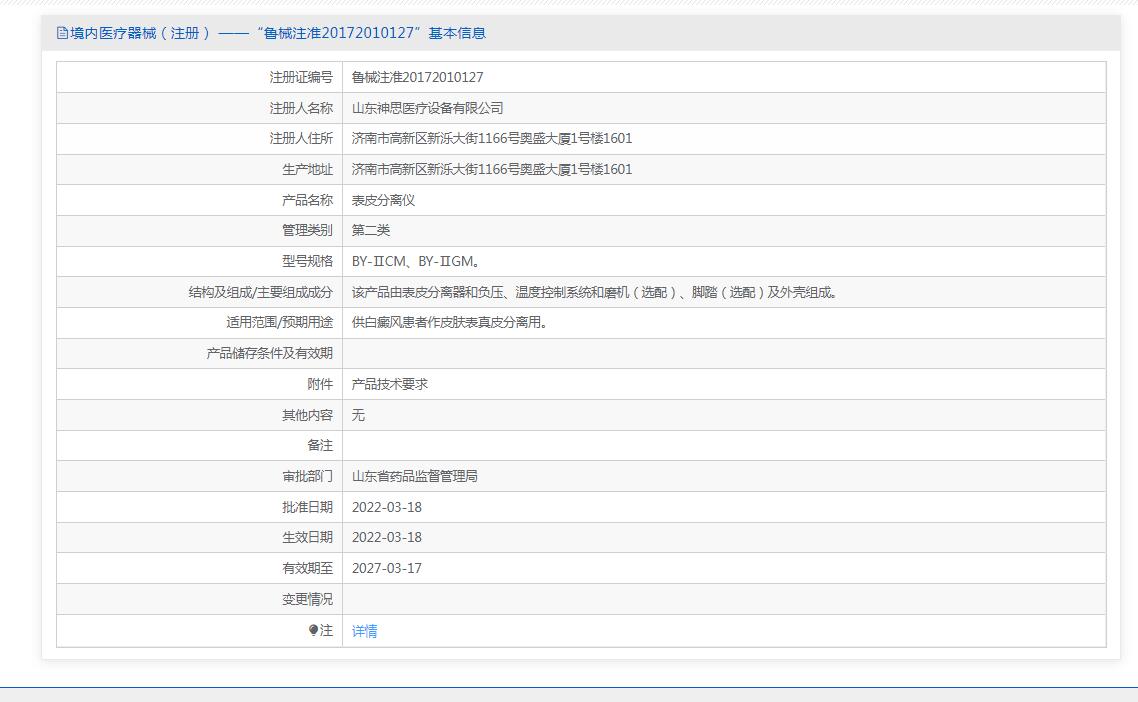Click the 产品技术要求 attachment text
Screen dimensions: 1138x702
pyautogui.click(x=390, y=384)
